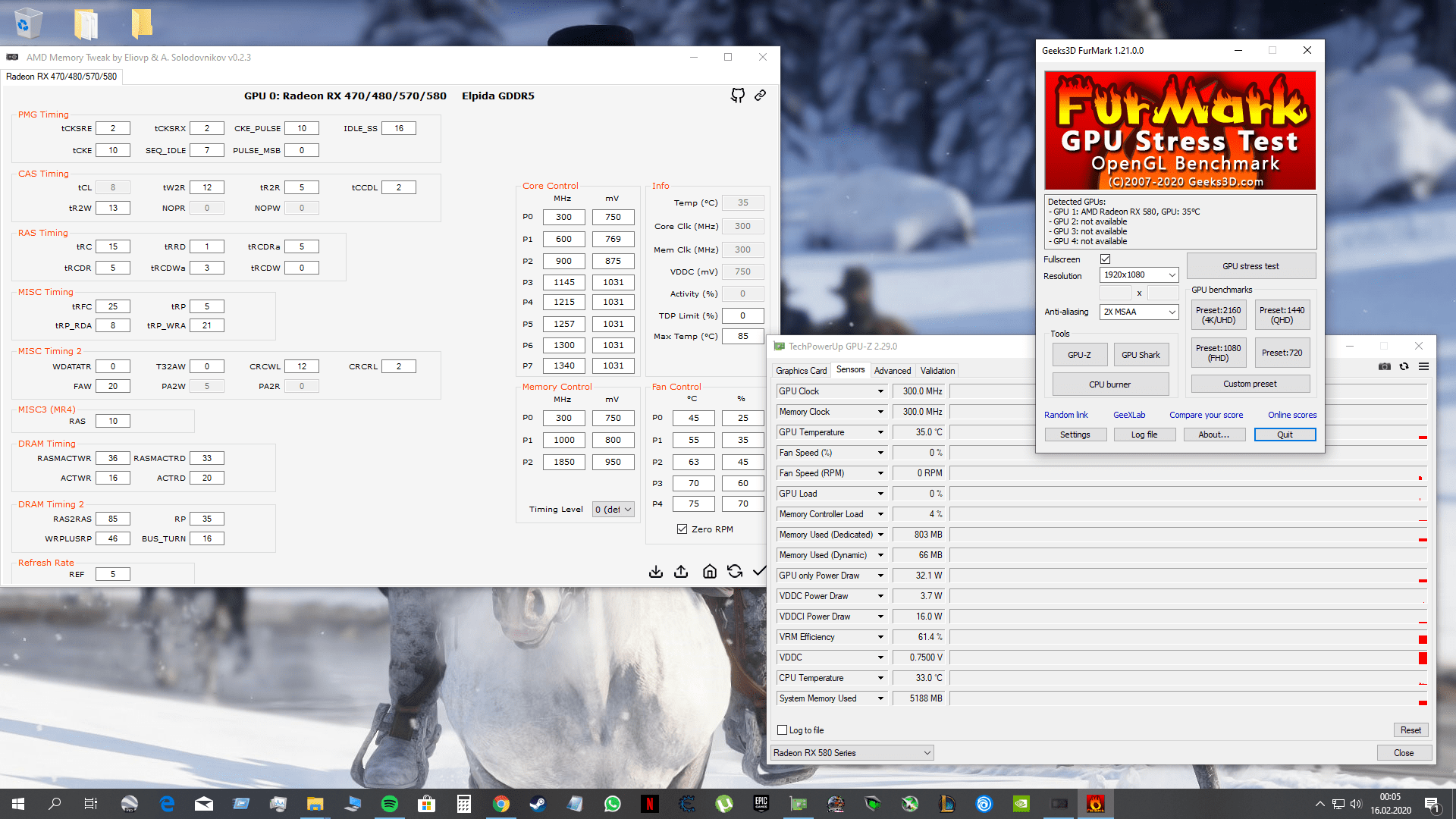1456x819 pixels.
Task: Switch to the GPU-Z Advanced tab
Action: pyautogui.click(x=892, y=371)
